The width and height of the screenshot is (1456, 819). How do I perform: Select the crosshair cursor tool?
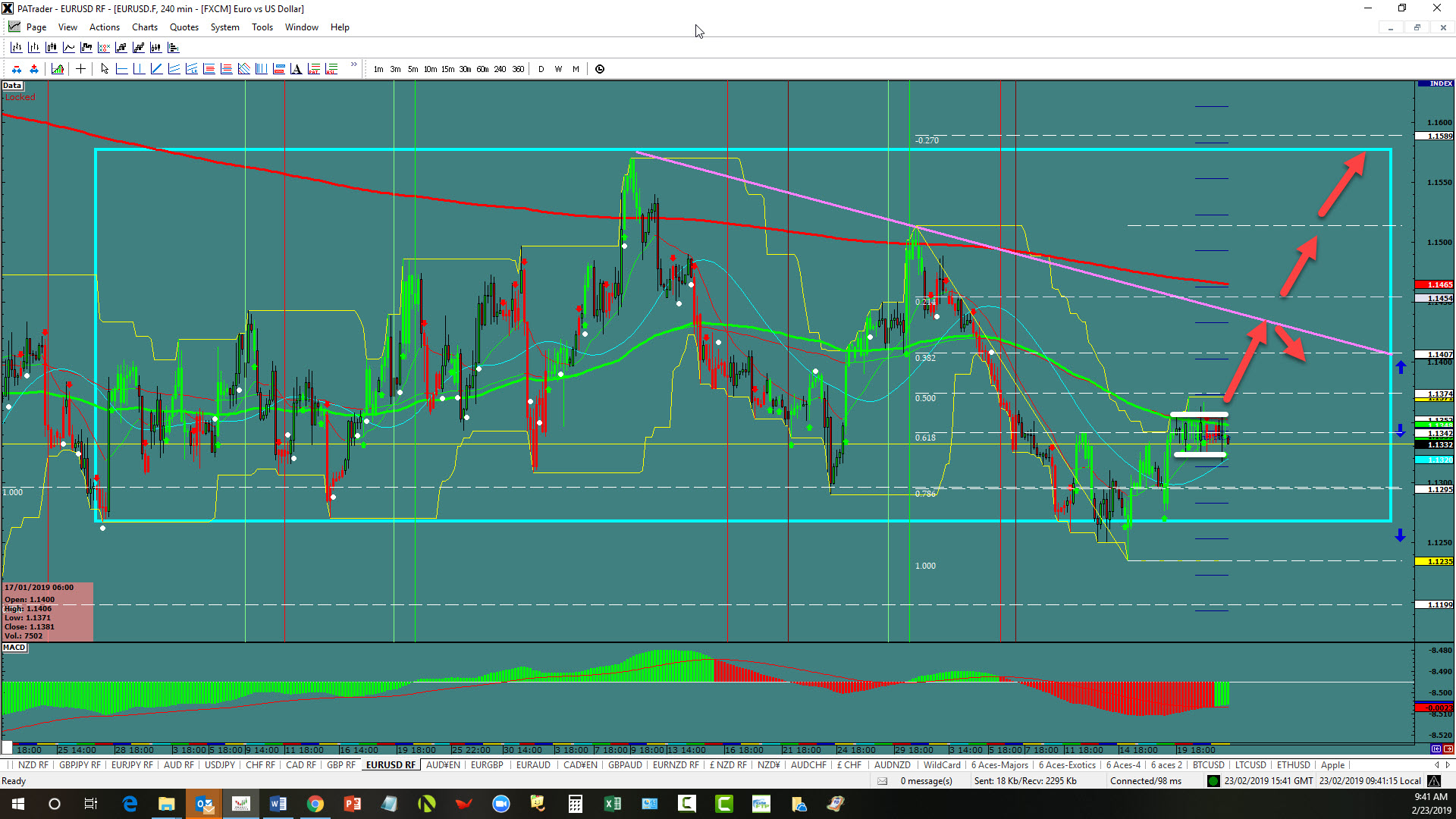[x=80, y=69]
